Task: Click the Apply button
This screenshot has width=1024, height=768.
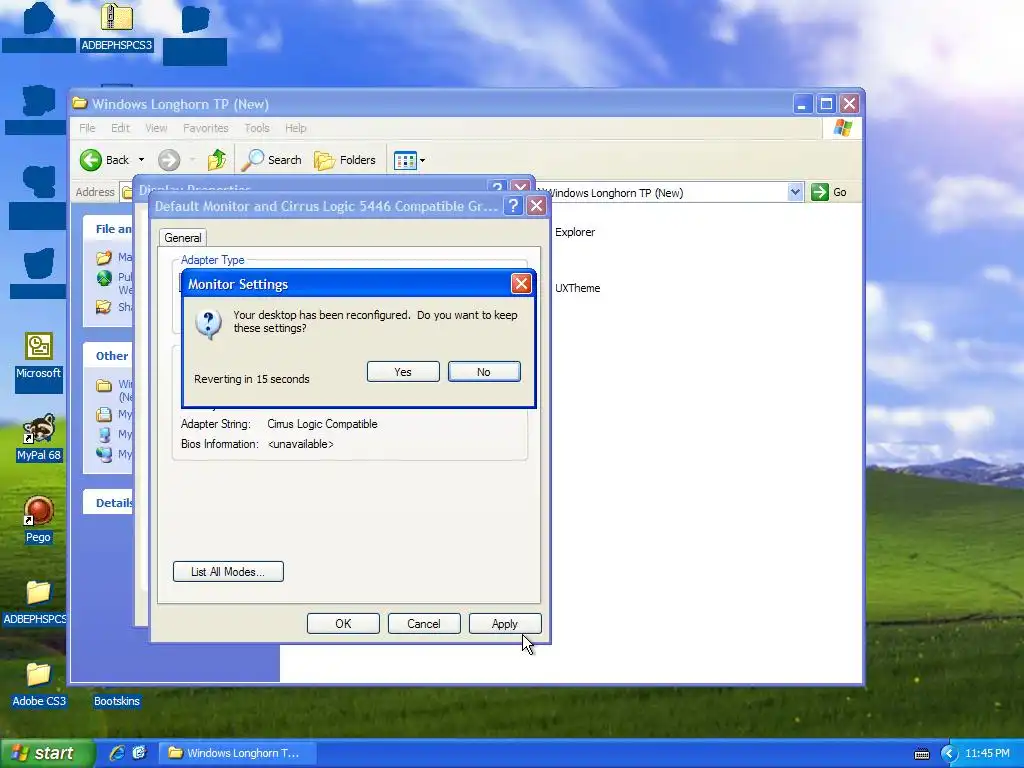Action: (505, 624)
